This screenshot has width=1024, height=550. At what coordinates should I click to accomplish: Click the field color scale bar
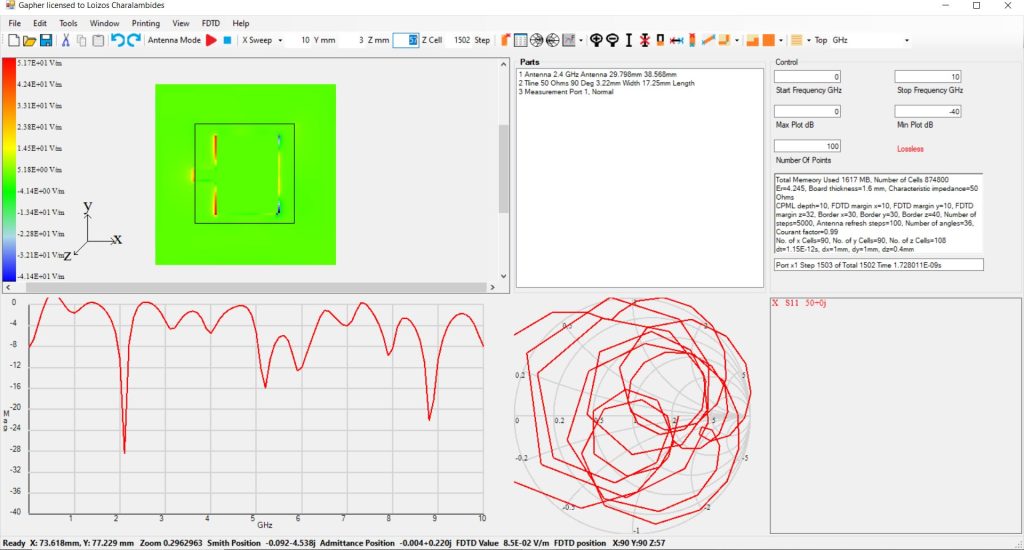(x=8, y=170)
